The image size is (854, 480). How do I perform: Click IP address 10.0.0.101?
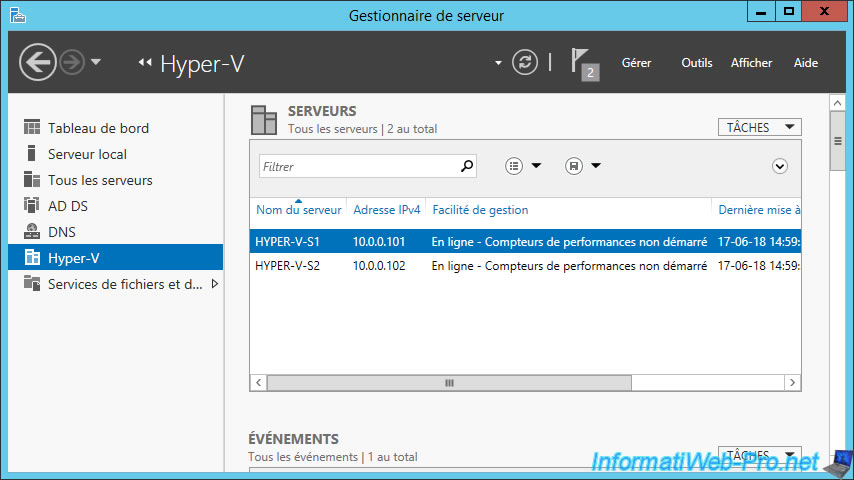(x=379, y=241)
